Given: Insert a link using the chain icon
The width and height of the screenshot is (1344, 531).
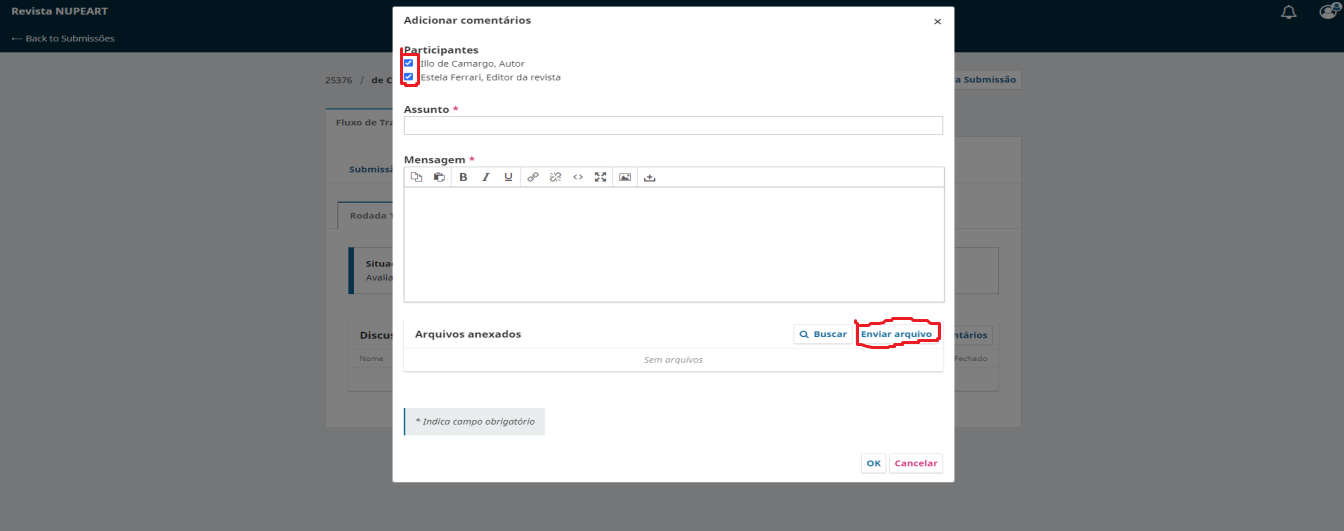Looking at the screenshot, I should [533, 177].
